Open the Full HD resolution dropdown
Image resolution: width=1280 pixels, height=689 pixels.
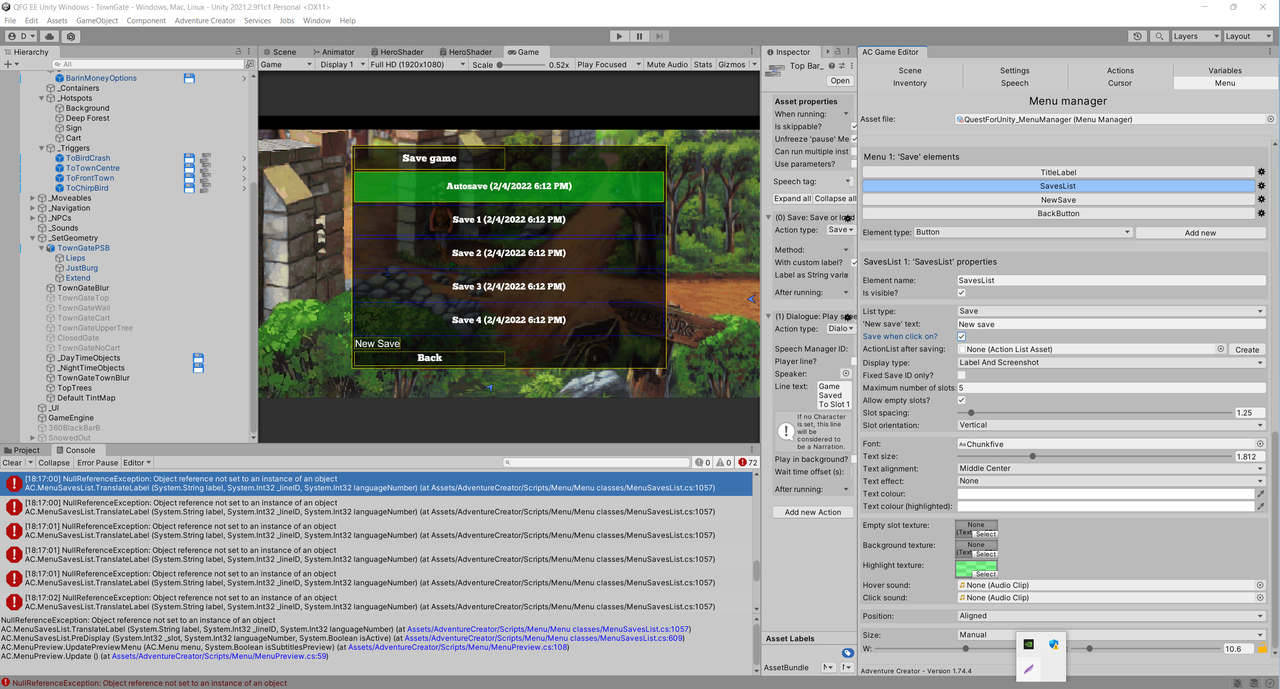coord(417,64)
